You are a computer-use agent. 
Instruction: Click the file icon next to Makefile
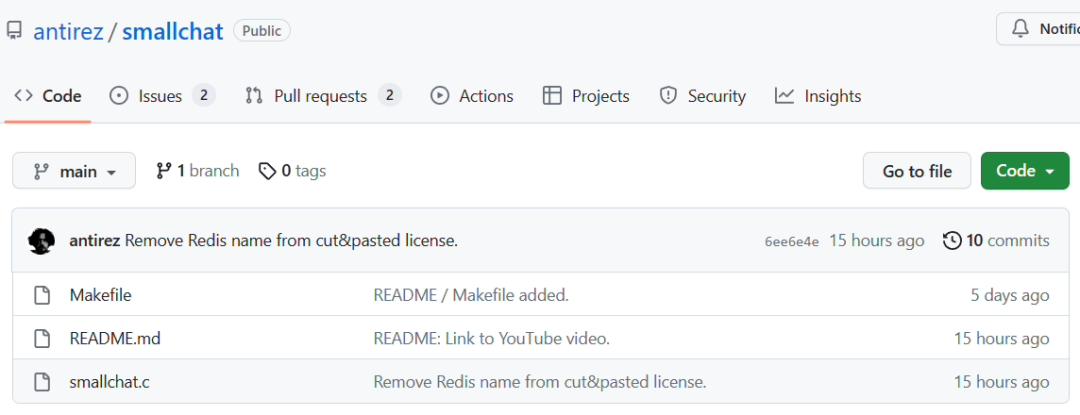click(43, 295)
